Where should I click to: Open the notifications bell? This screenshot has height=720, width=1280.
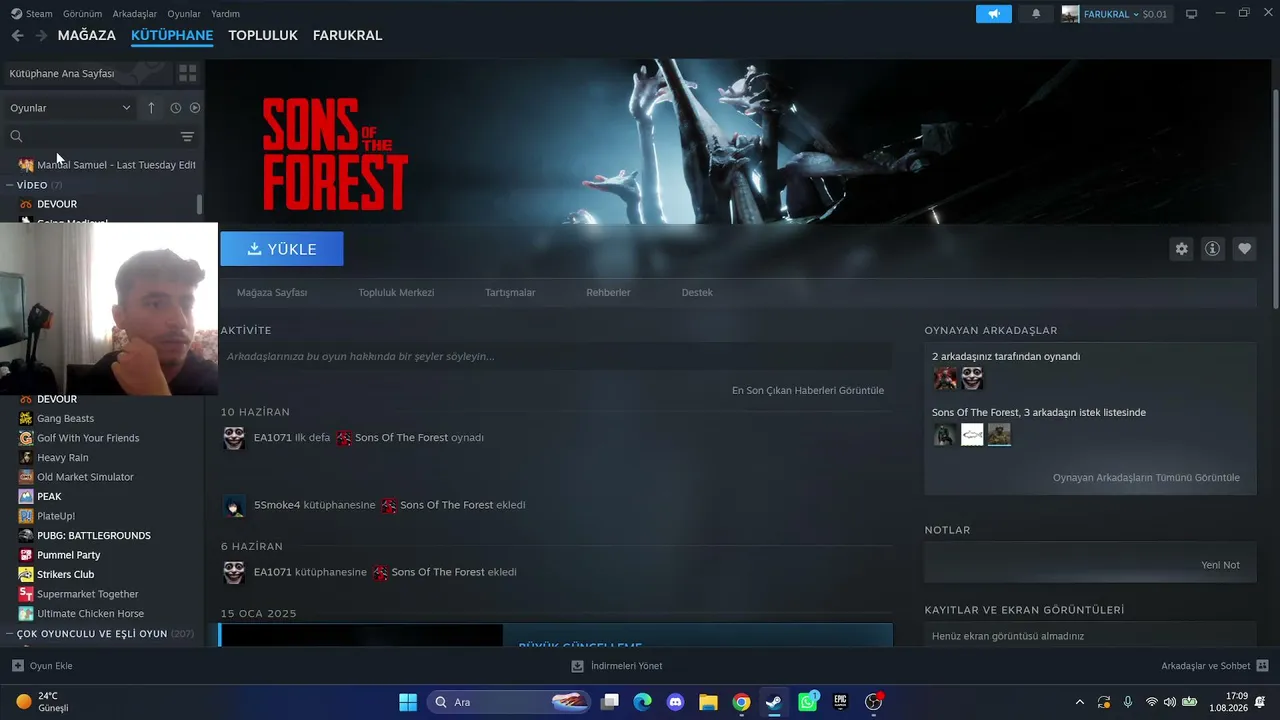coord(1036,14)
